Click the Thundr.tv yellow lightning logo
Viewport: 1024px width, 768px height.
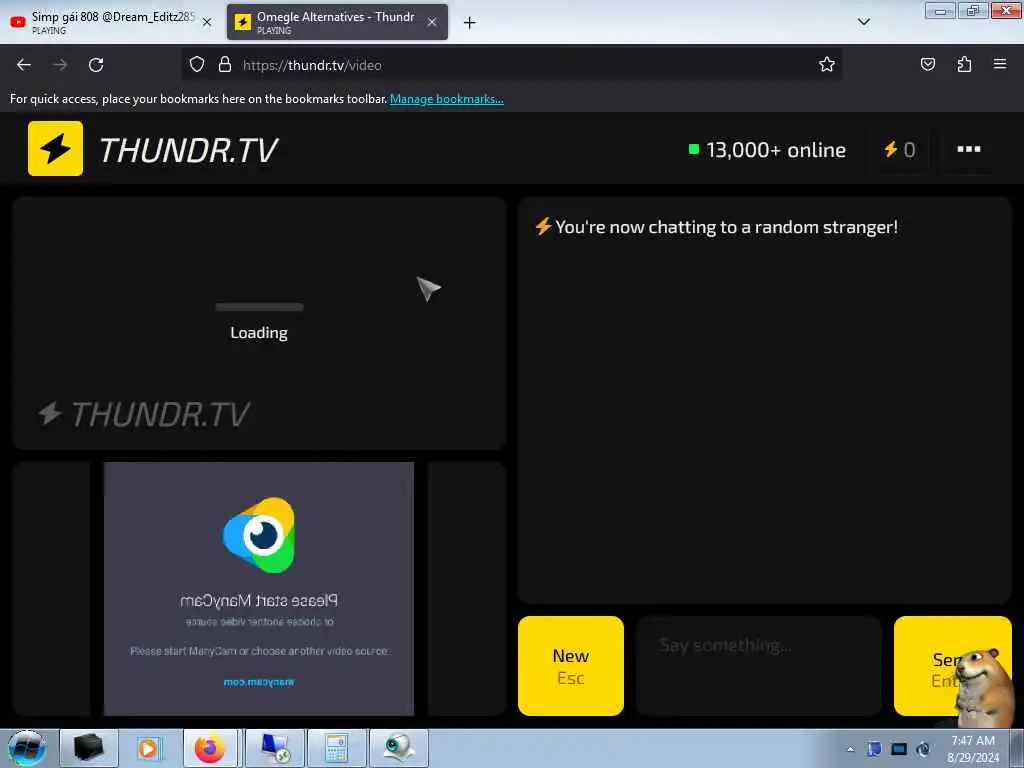tap(56, 148)
